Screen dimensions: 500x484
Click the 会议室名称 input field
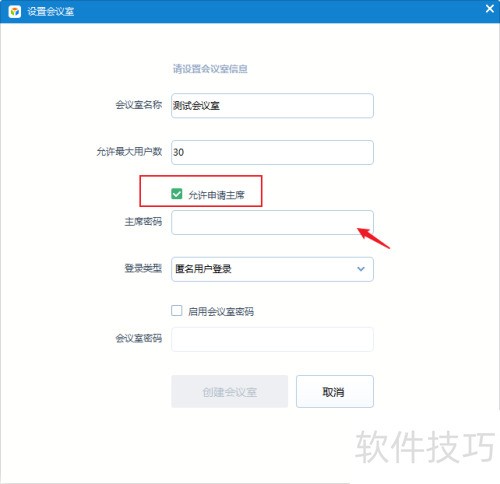pyautogui.click(x=272, y=106)
